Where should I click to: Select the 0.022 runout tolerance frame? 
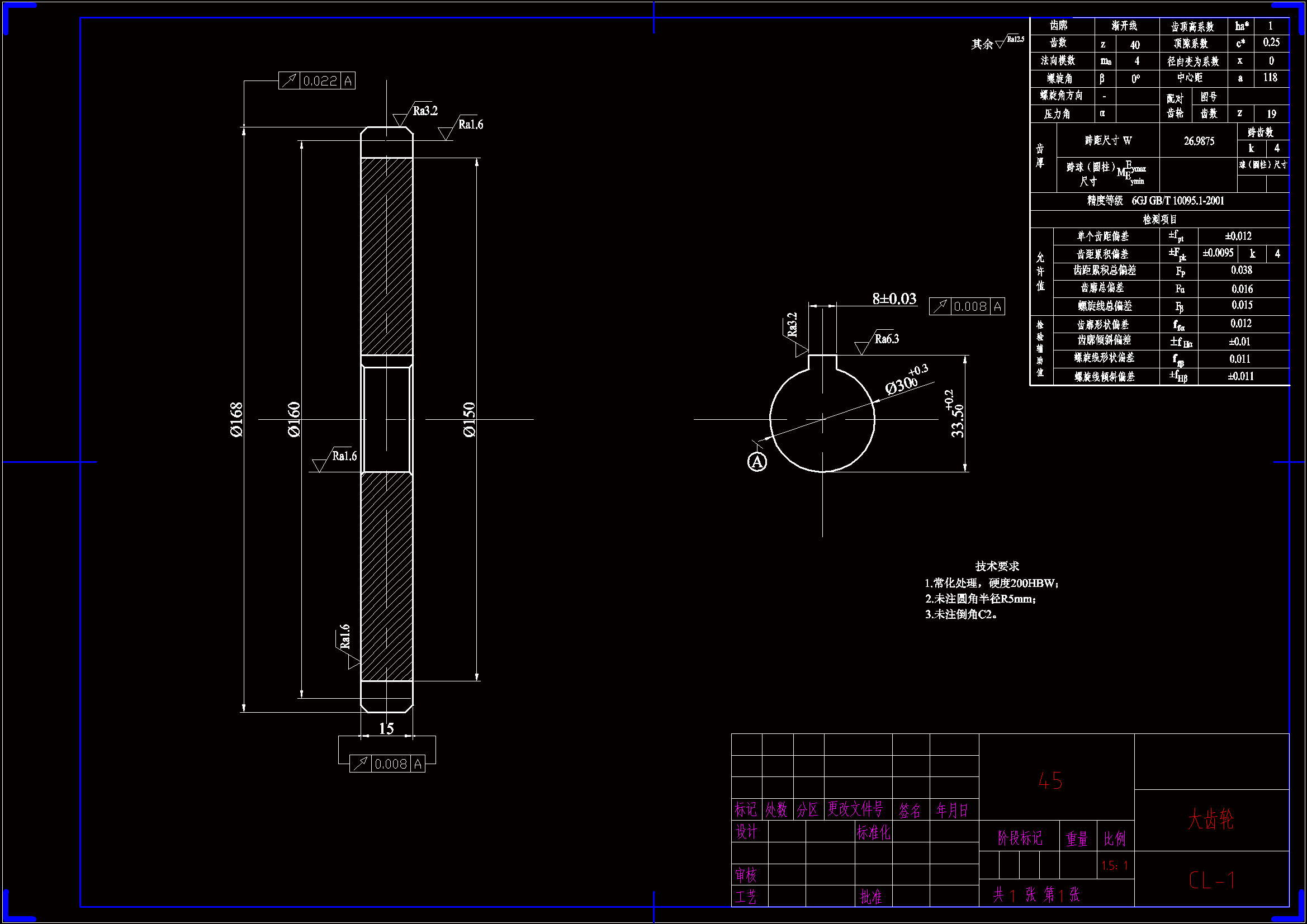pyautogui.click(x=316, y=81)
